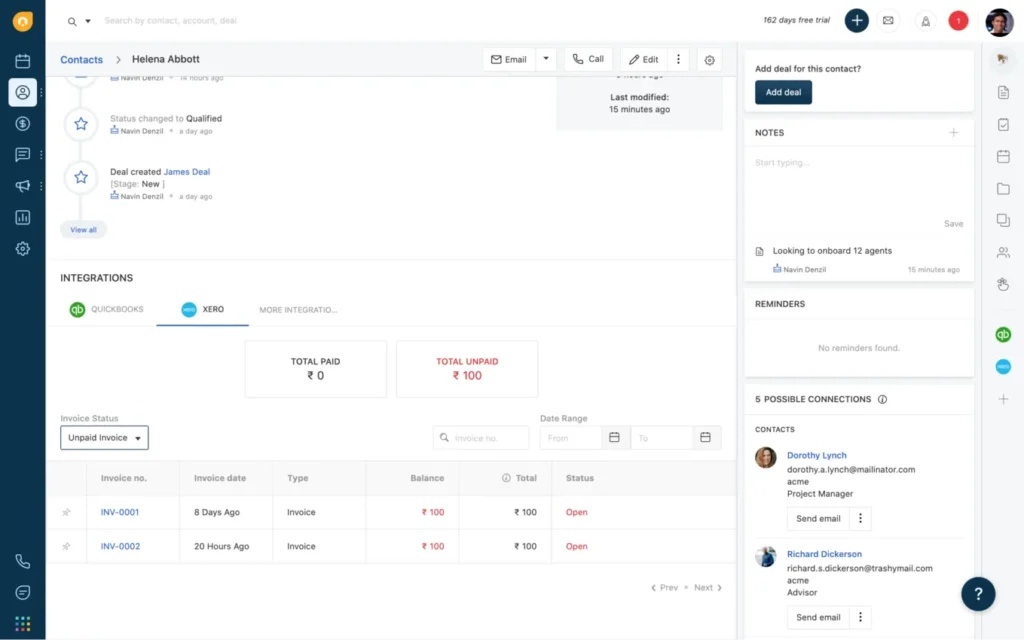Pin invoice INV-0001 row
This screenshot has height=640, width=1024.
(x=67, y=512)
